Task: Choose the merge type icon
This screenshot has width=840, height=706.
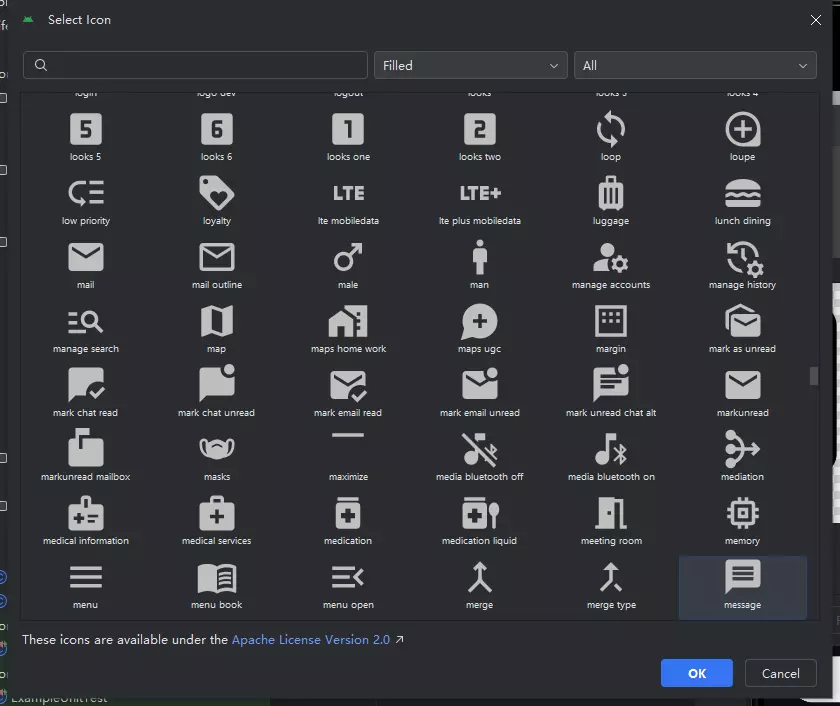Action: coord(610,578)
